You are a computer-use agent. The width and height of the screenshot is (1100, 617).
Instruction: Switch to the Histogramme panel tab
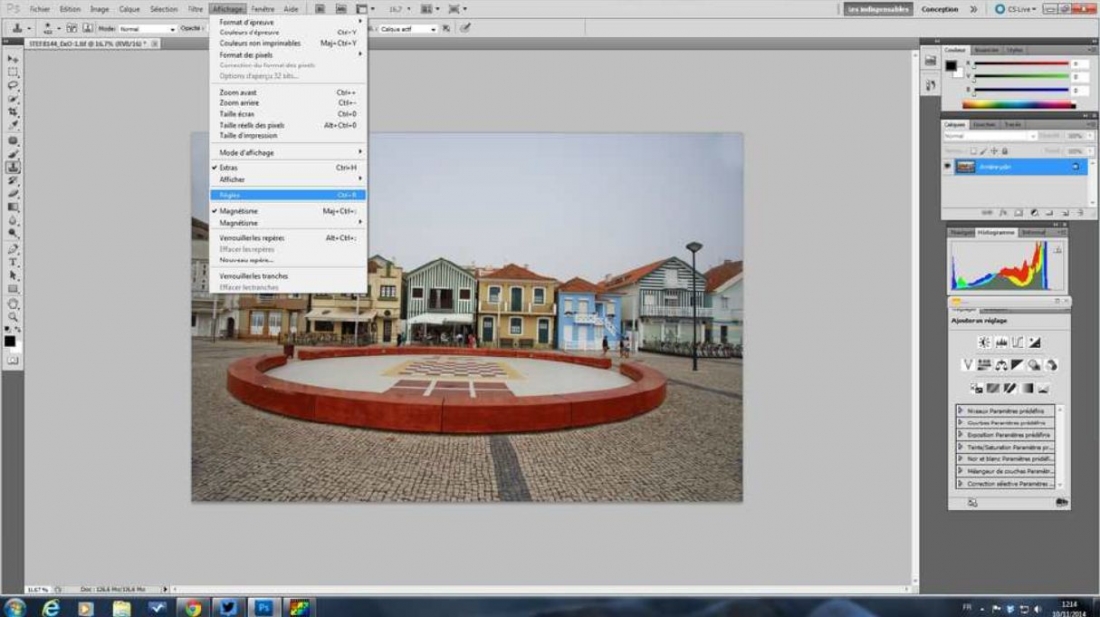(995, 232)
